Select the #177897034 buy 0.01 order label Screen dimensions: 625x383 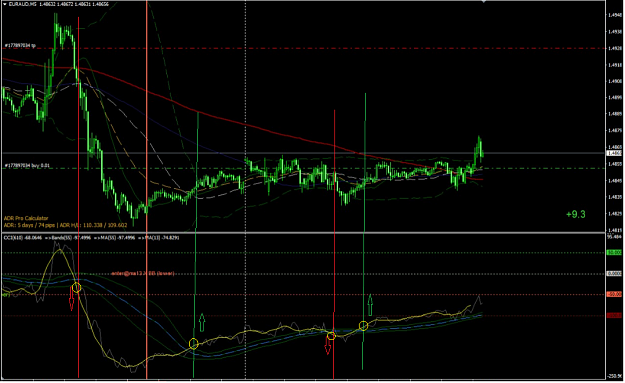pyautogui.click(x=27, y=165)
